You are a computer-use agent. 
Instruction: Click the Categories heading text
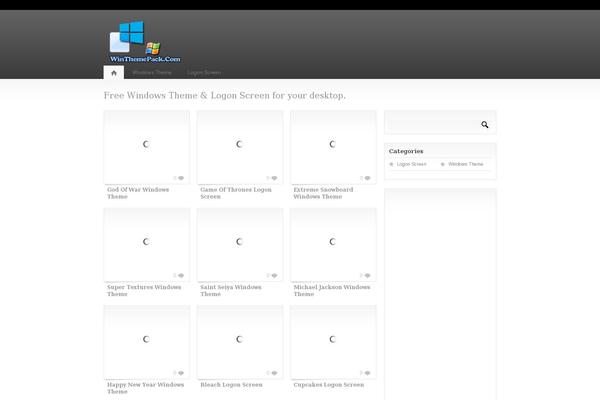point(406,151)
